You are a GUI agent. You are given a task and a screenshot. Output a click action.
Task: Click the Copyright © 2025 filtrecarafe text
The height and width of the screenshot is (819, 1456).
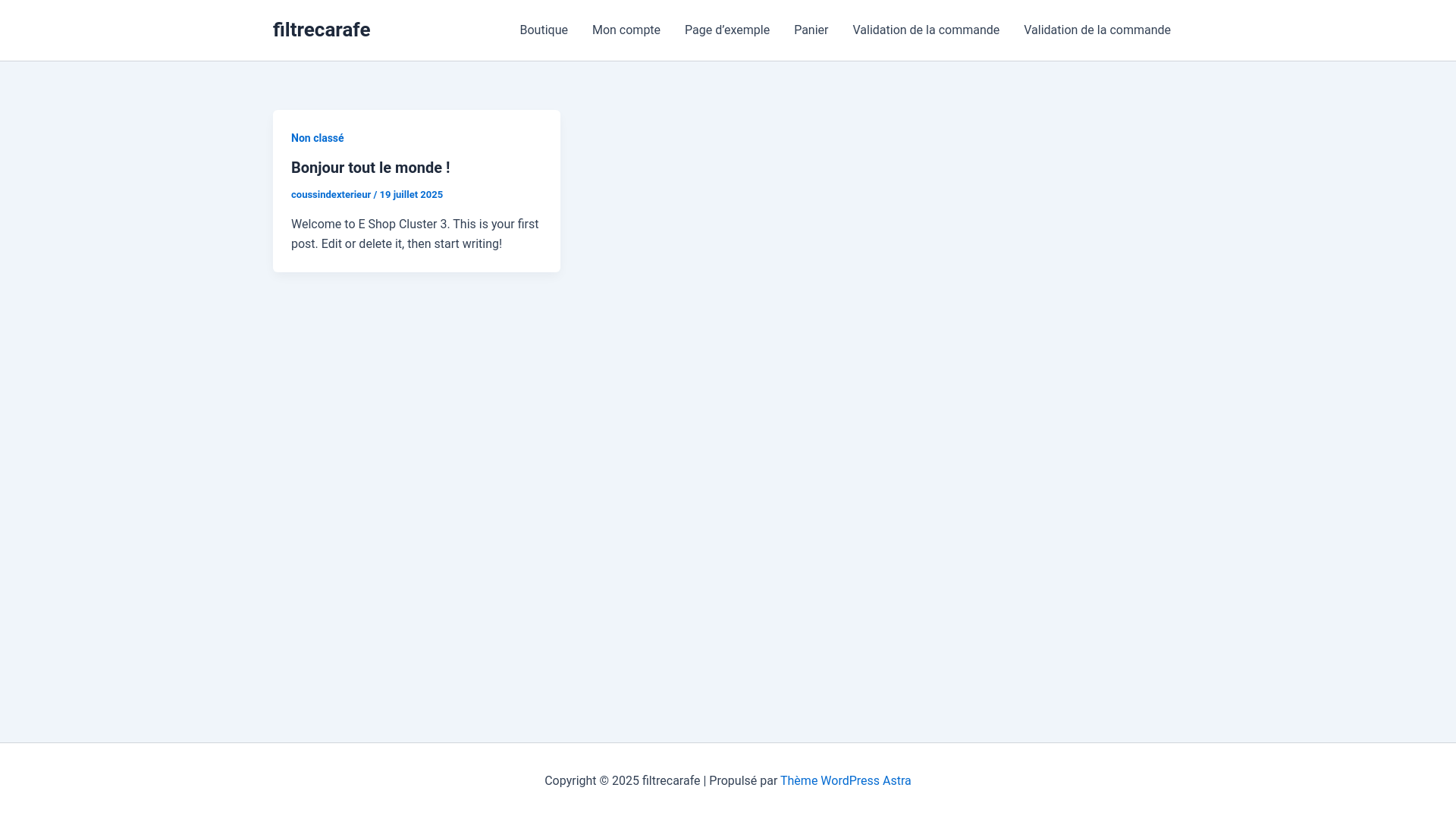coord(622,781)
